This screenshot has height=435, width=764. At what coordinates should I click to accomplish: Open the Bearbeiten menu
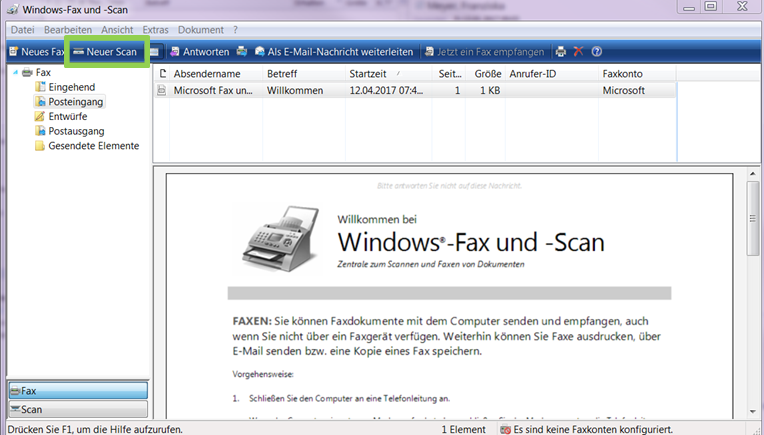coord(68,30)
